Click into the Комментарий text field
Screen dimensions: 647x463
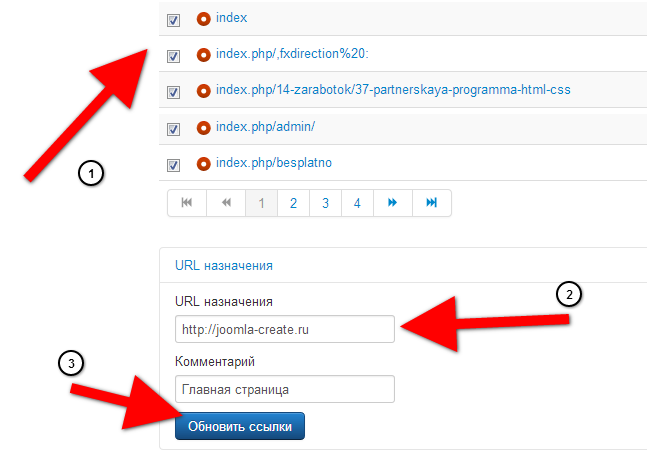[x=284, y=388]
